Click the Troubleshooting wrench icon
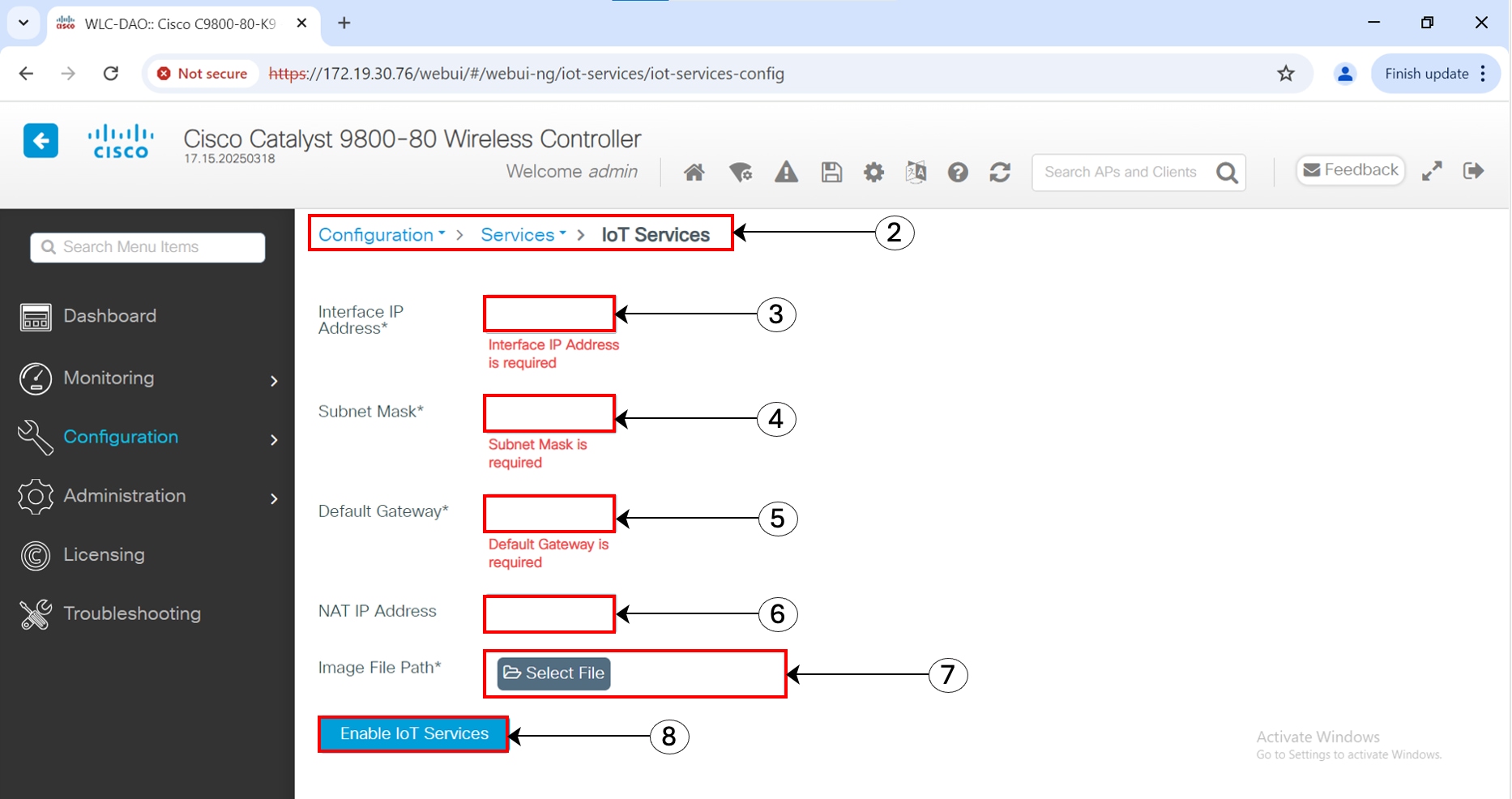This screenshot has width=1512, height=799. 34,613
